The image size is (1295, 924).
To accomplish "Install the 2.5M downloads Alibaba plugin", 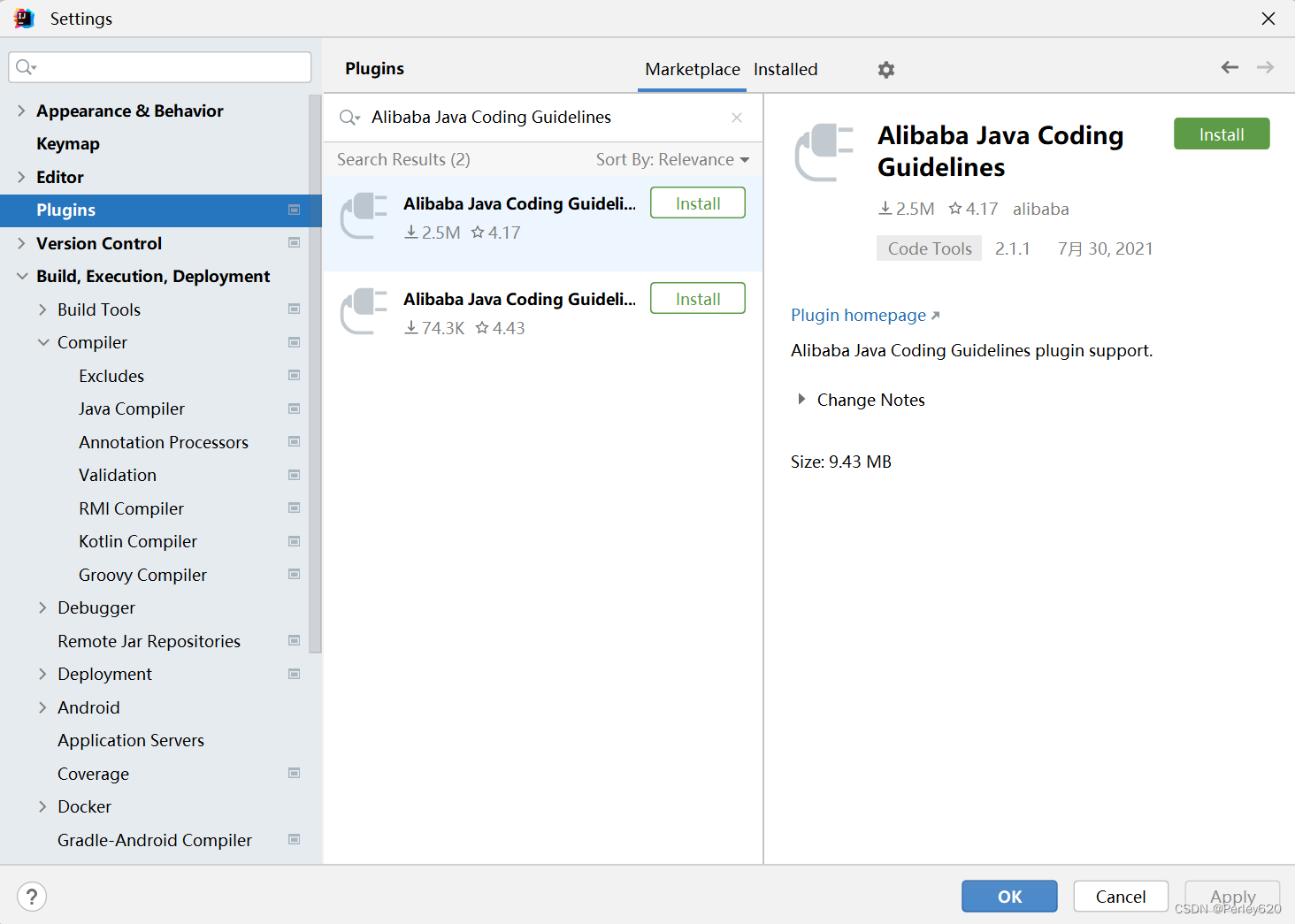I will click(x=698, y=203).
